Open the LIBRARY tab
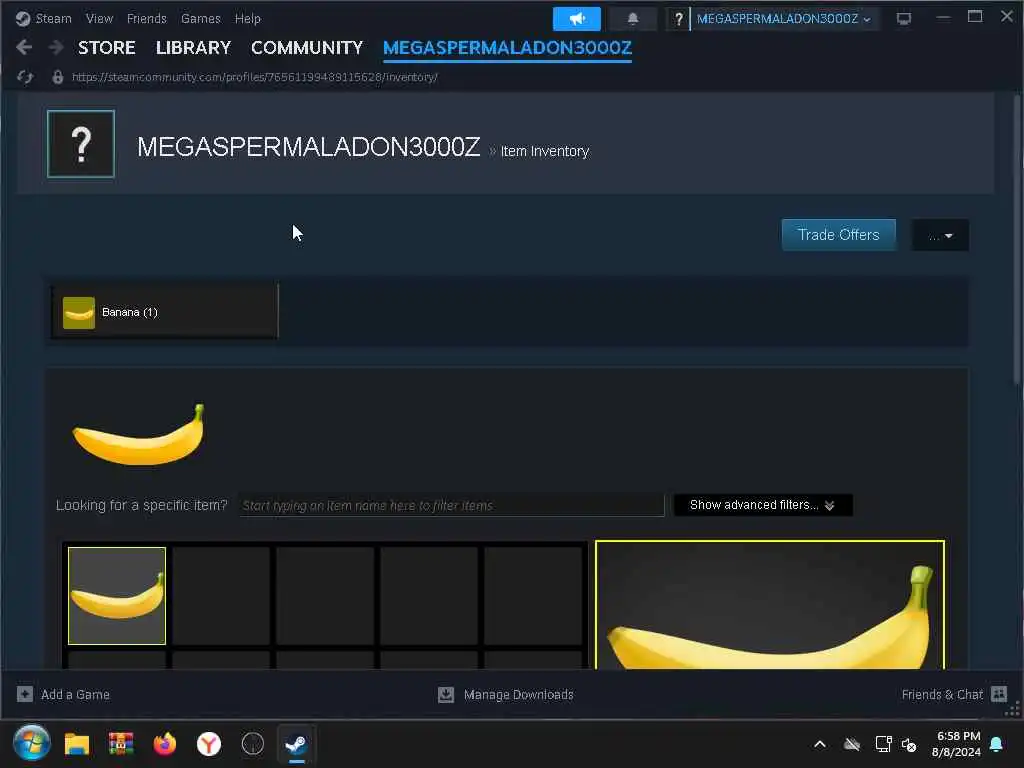 (x=193, y=48)
